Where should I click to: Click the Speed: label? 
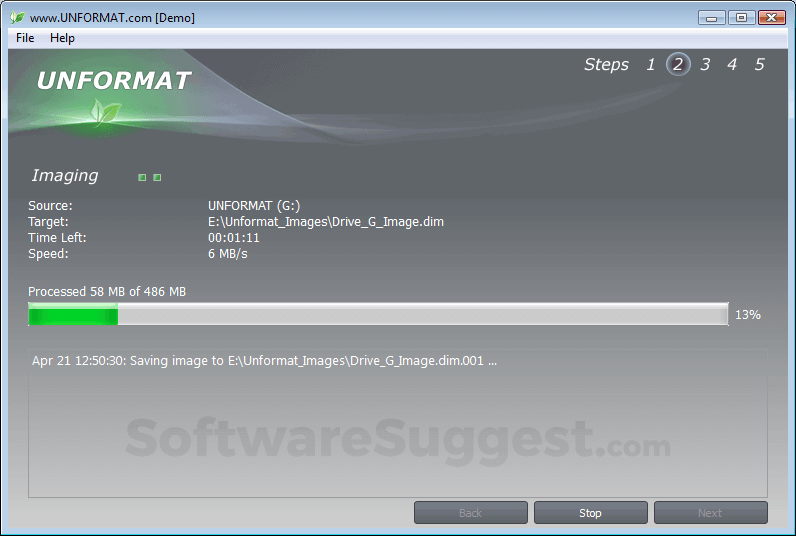(48, 254)
